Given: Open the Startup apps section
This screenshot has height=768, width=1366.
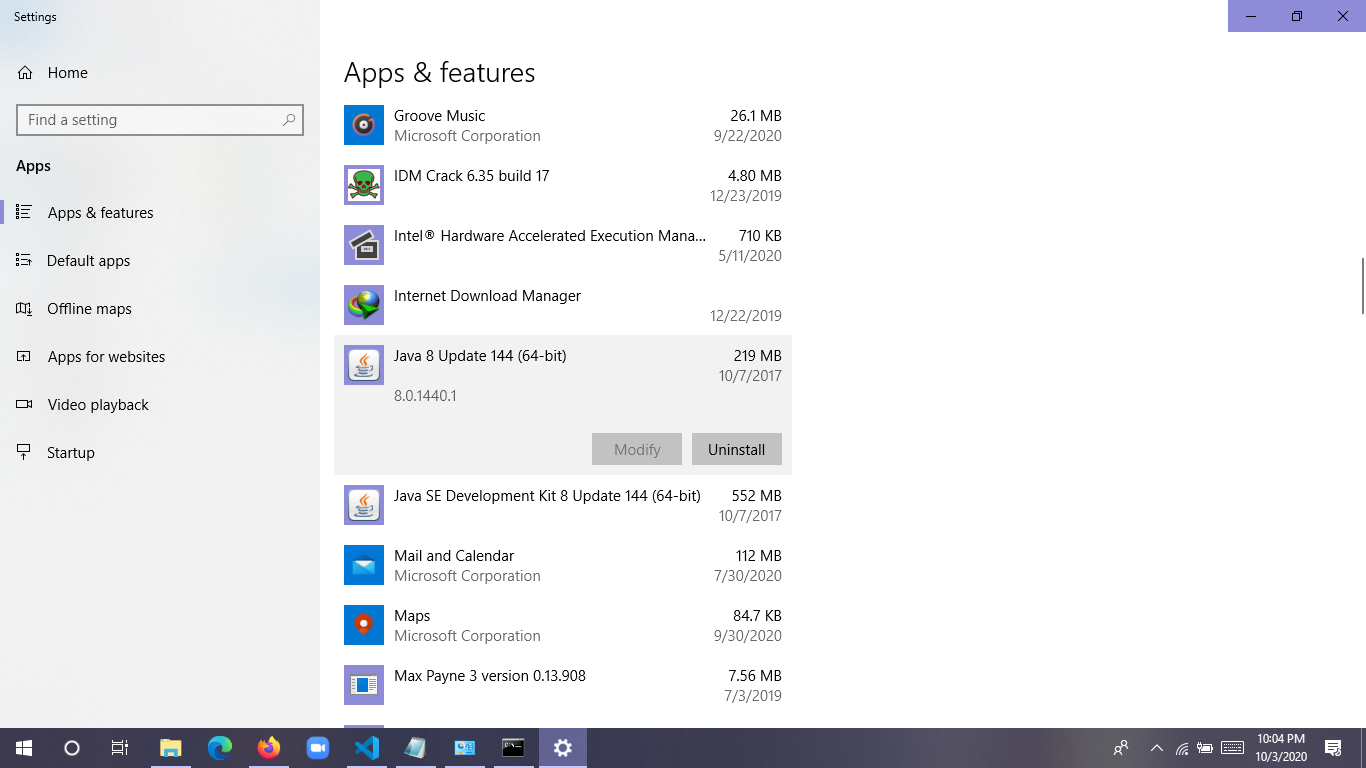Looking at the screenshot, I should pos(160,453).
